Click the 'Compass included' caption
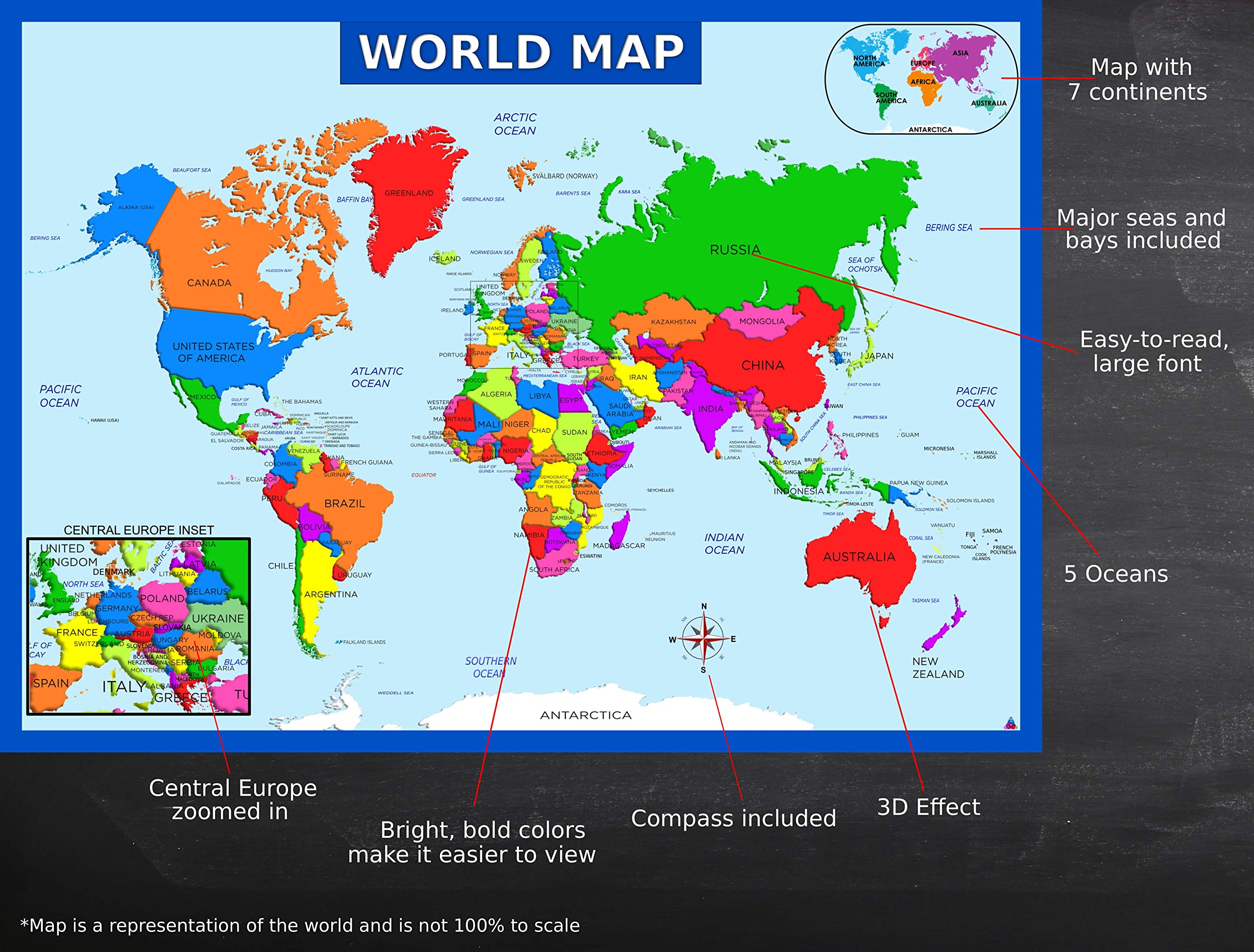Image resolution: width=1254 pixels, height=952 pixels. point(734,818)
